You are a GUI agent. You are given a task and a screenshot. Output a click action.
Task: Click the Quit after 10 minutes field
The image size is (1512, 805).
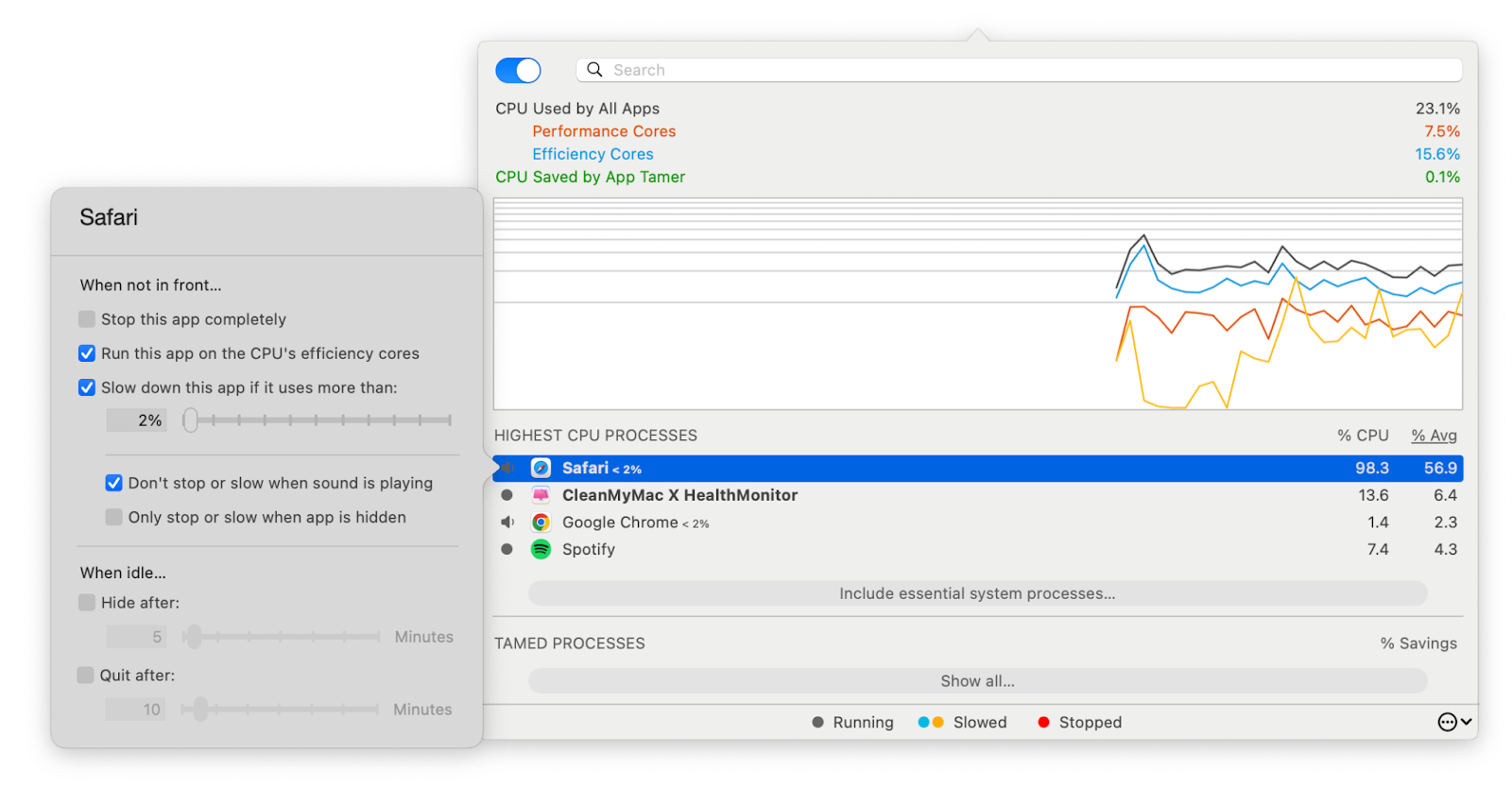tap(136, 710)
